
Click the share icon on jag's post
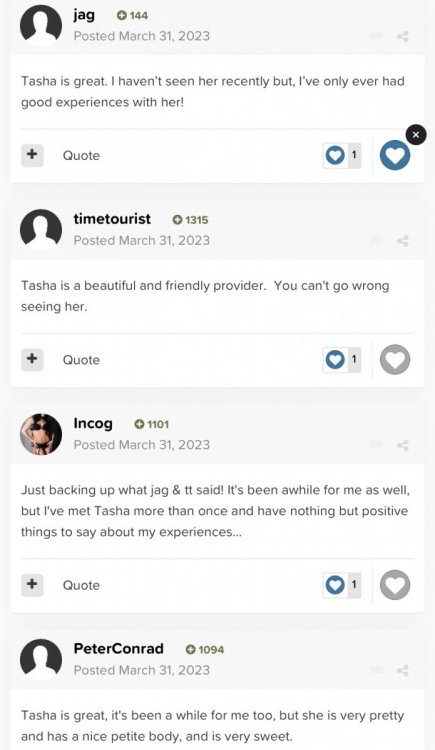click(x=403, y=36)
